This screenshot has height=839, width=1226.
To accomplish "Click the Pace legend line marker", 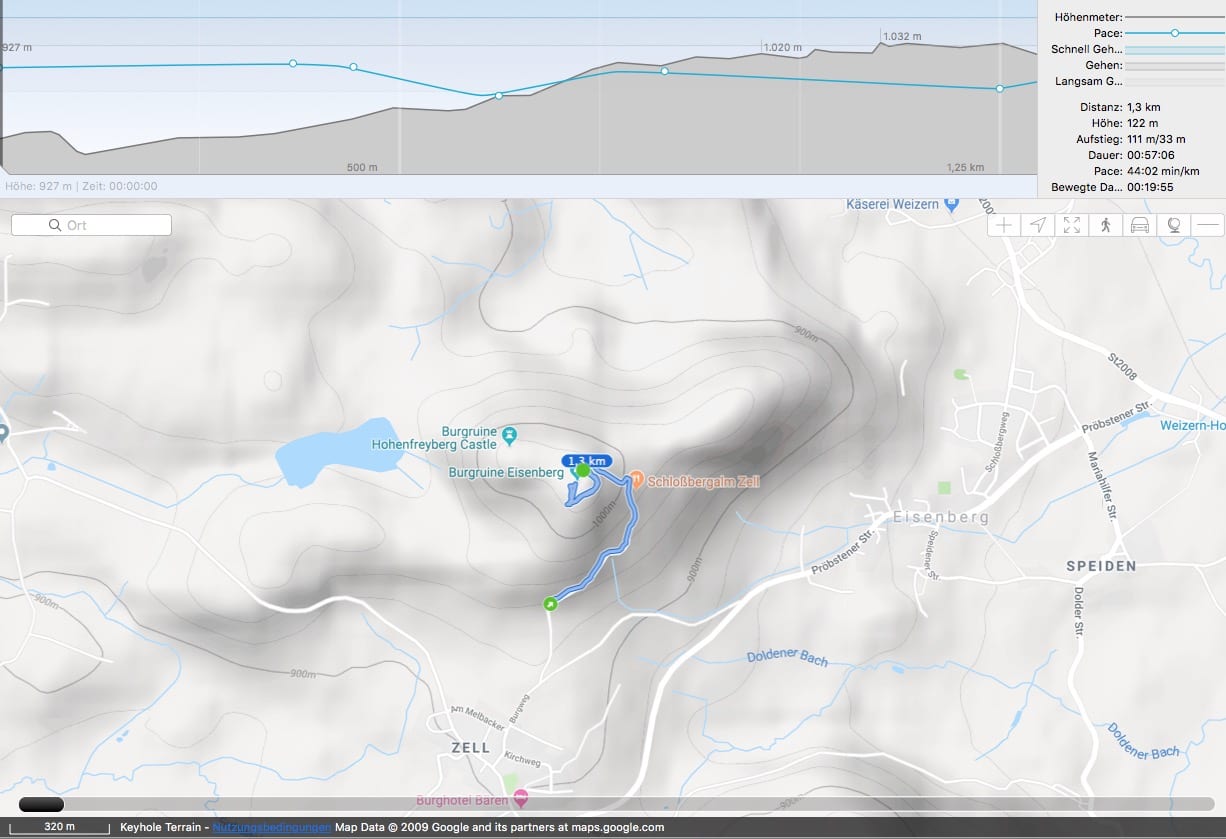I will tap(1174, 33).
